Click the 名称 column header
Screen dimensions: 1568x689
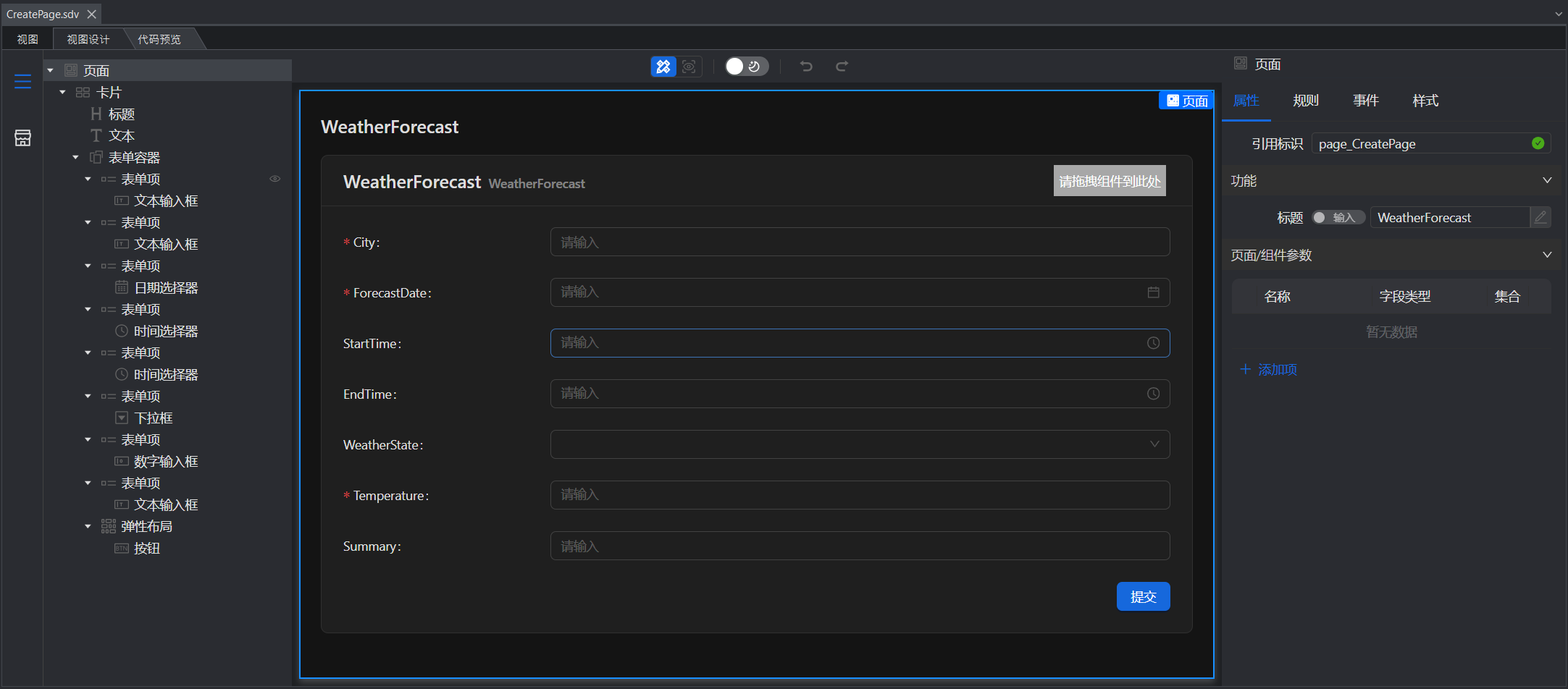1277,296
